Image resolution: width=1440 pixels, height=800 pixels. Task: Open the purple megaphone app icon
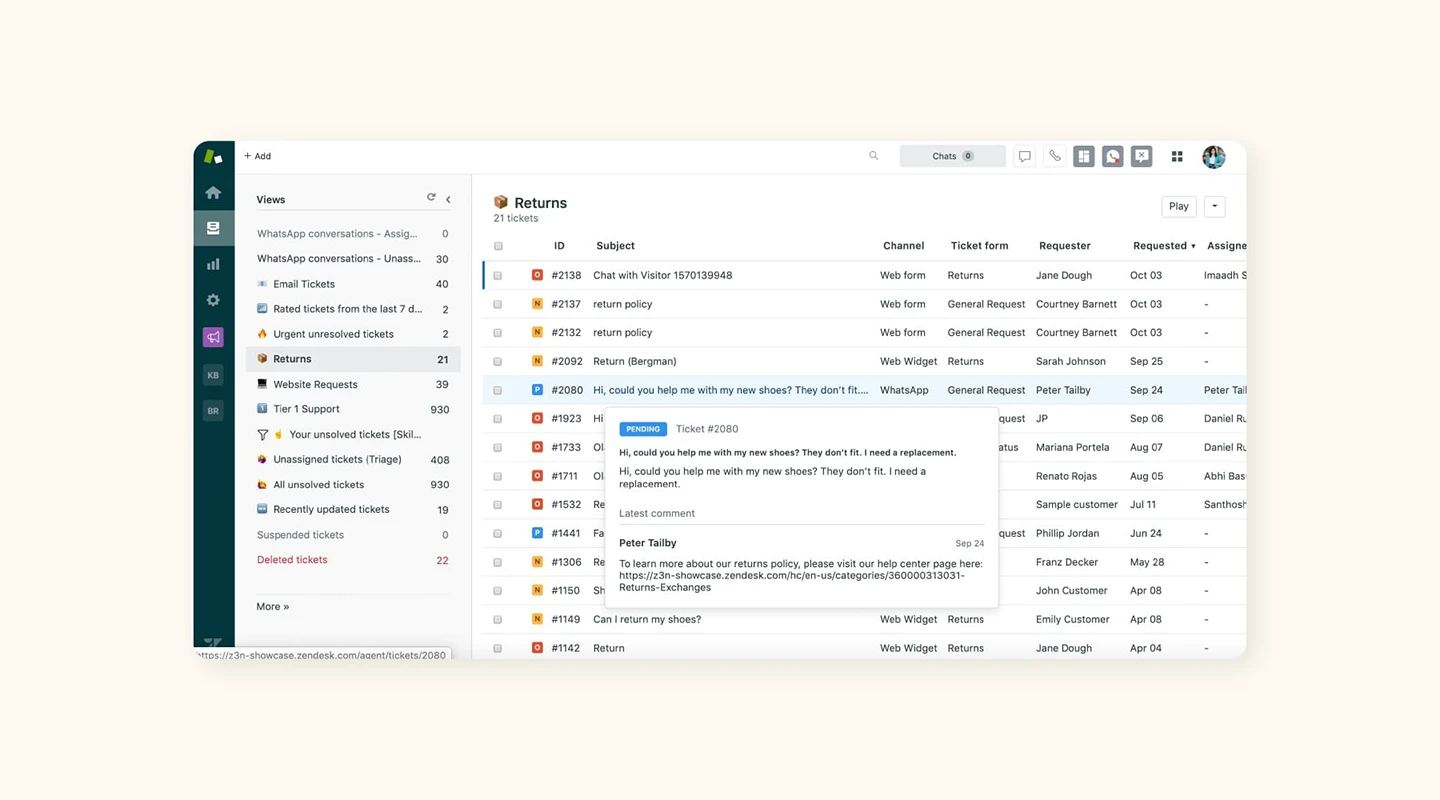[x=213, y=337]
